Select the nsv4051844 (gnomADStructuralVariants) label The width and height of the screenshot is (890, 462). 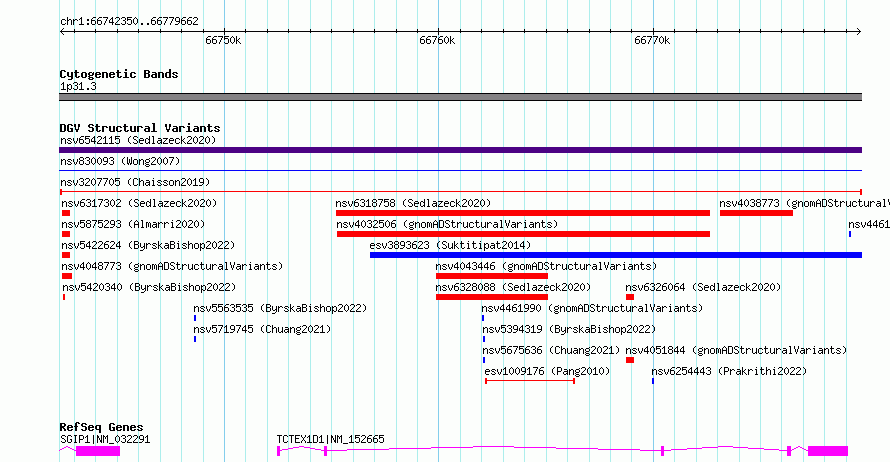point(736,350)
